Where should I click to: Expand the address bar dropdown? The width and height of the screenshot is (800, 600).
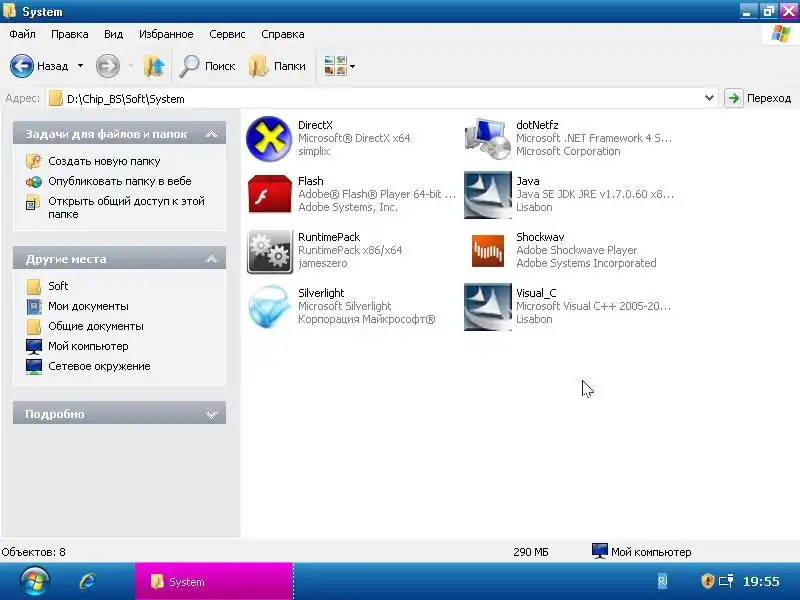(x=709, y=98)
